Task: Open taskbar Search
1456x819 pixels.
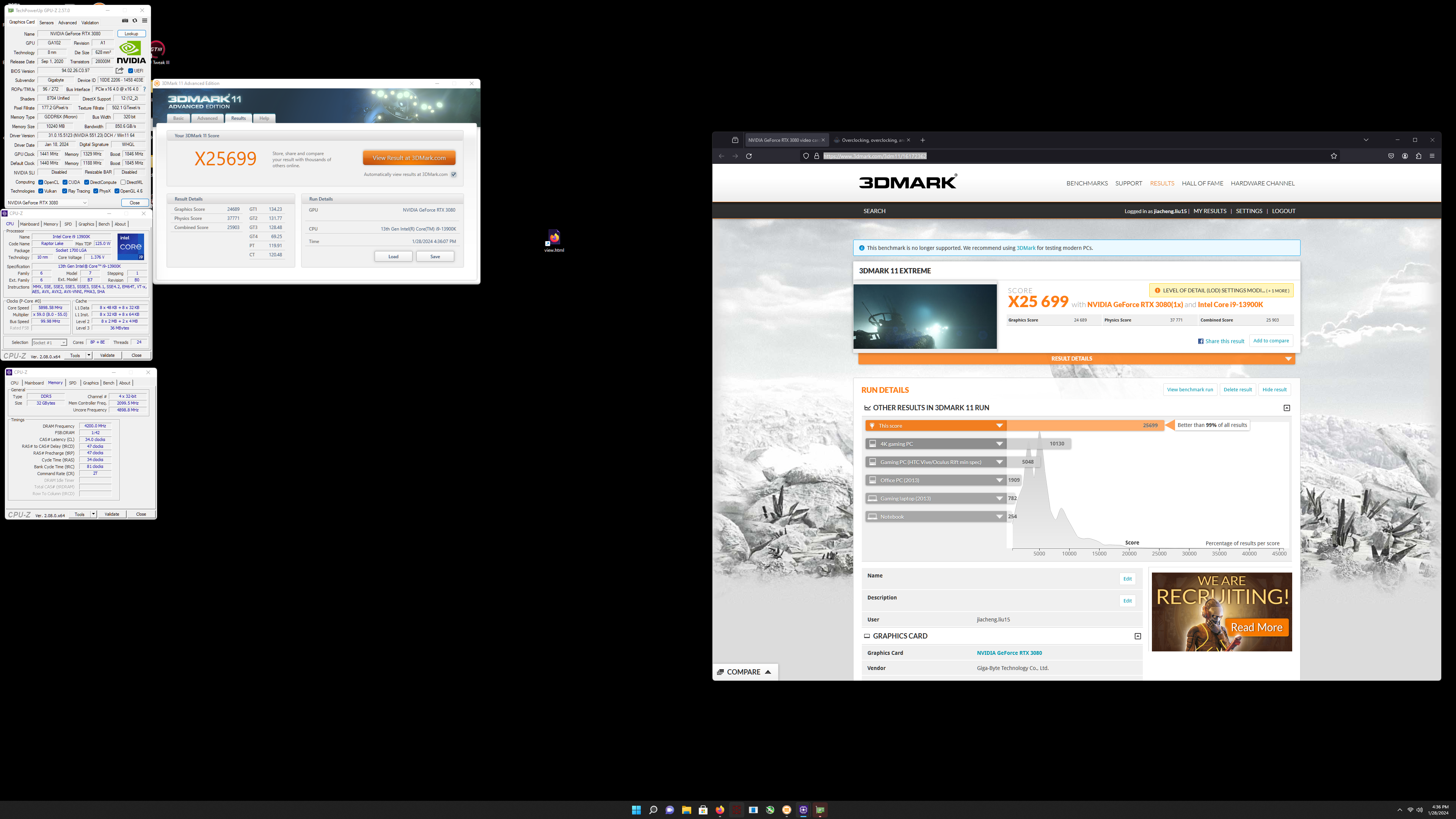Action: pyautogui.click(x=653, y=810)
